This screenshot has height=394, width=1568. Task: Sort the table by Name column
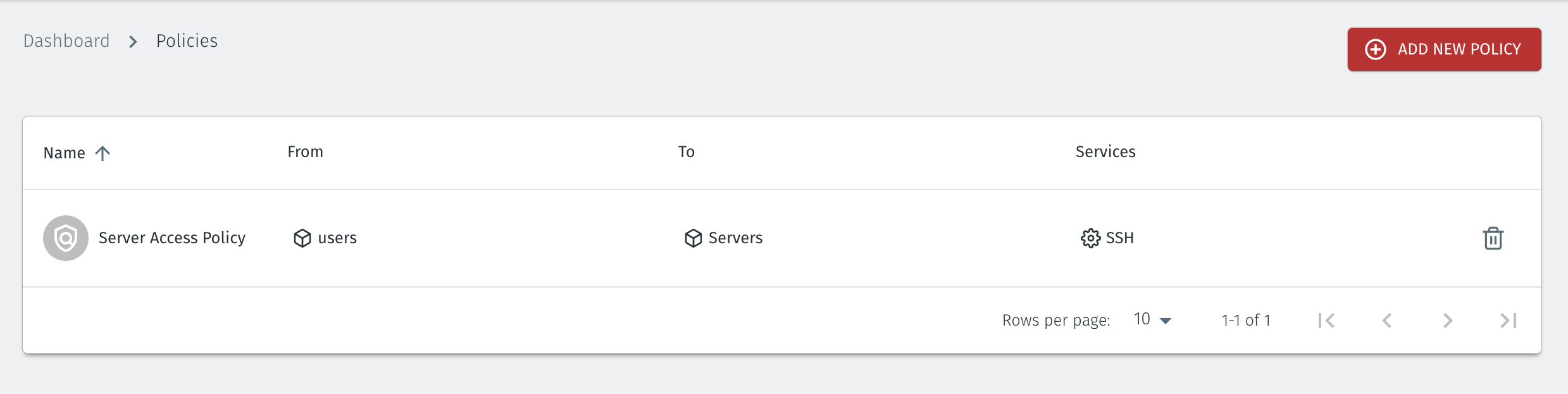tap(65, 153)
